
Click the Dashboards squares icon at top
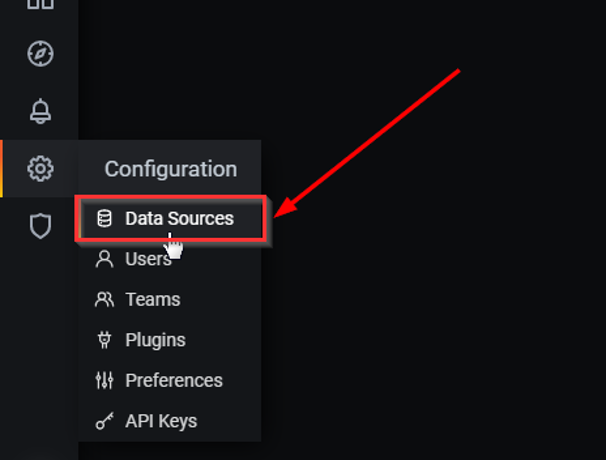(40, 4)
